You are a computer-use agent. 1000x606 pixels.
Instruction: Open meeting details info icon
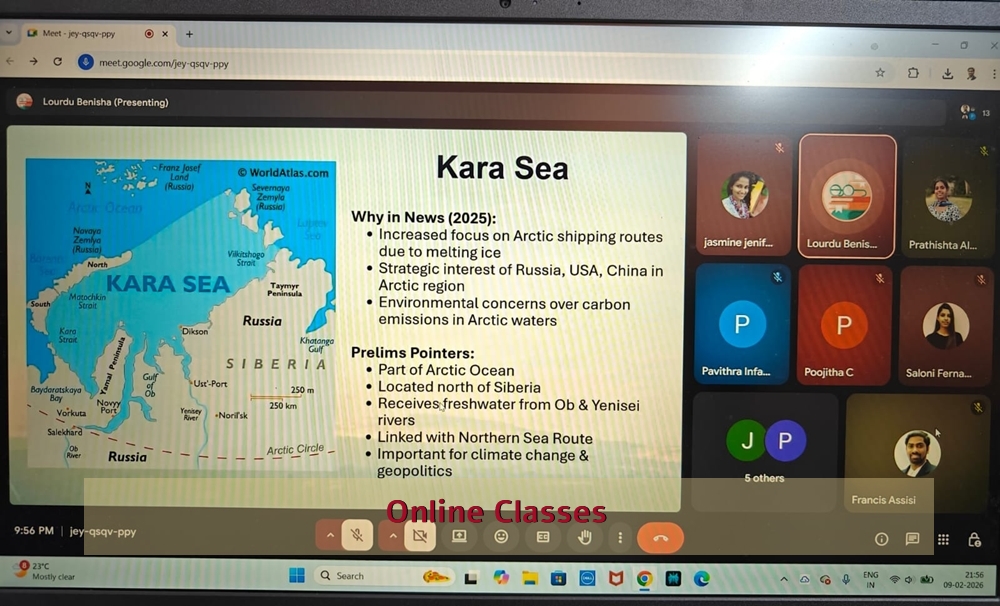[881, 539]
